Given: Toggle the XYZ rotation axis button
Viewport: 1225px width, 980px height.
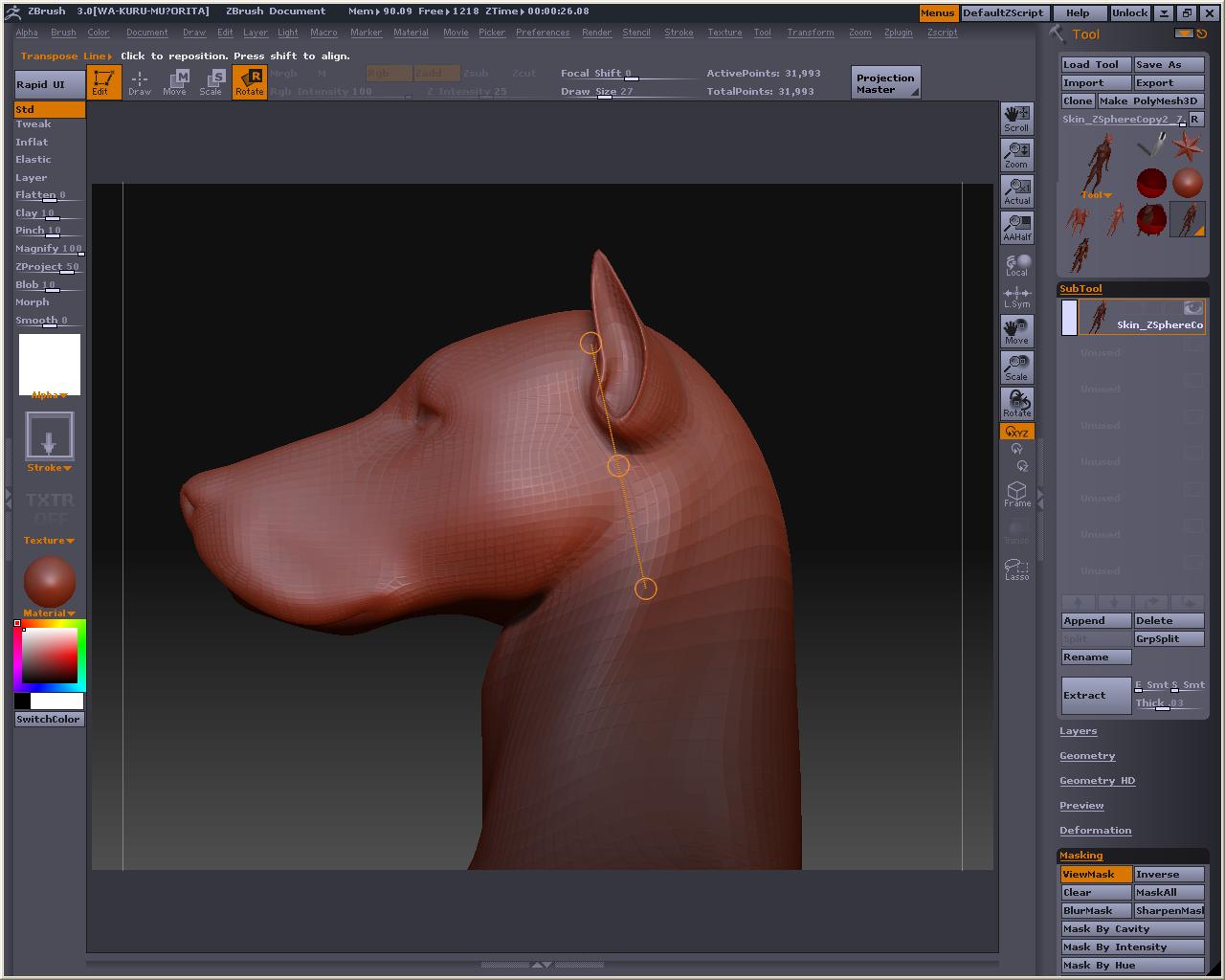Looking at the screenshot, I should click(1016, 433).
